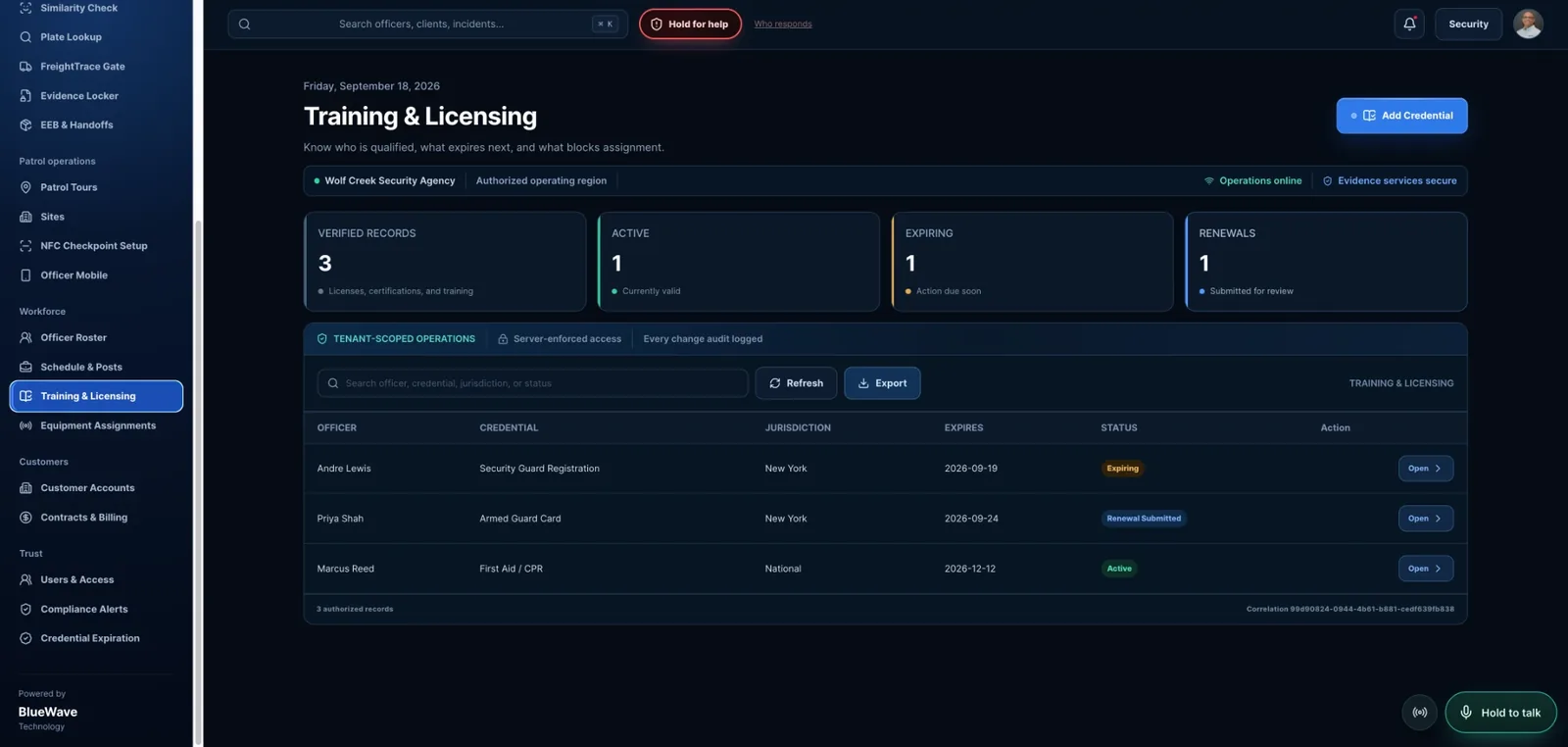Click the Renewal Submitted status badge
The height and width of the screenshot is (747, 1568).
pos(1144,519)
